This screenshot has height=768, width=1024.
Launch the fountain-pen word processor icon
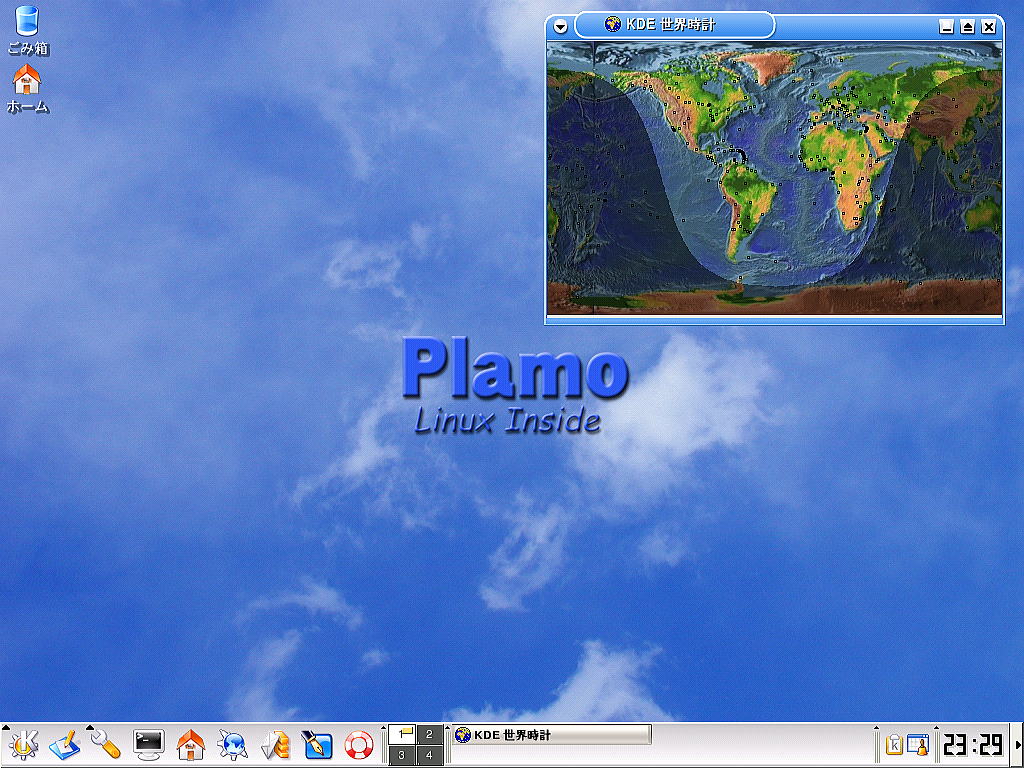tap(317, 744)
